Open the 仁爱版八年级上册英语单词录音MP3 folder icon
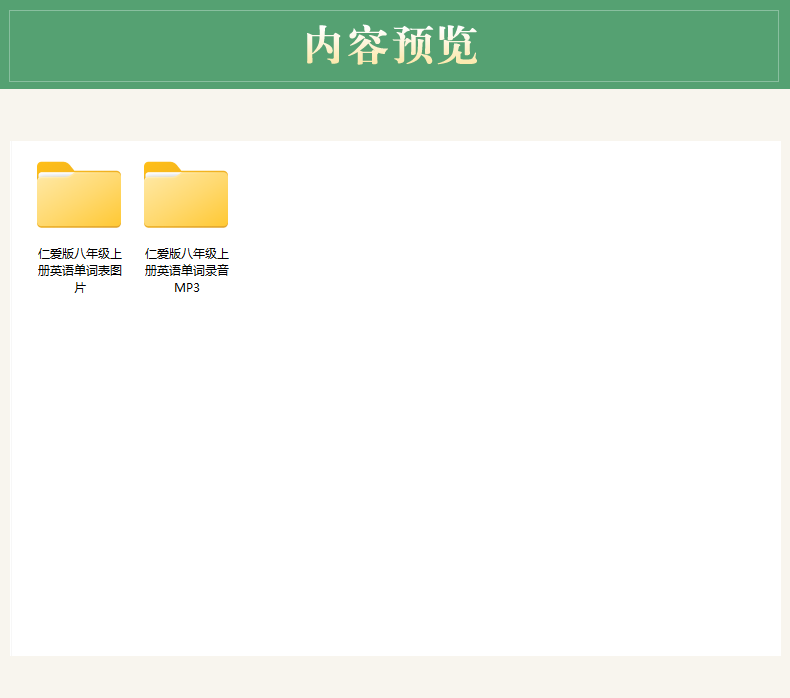The image size is (790, 698). [x=186, y=195]
